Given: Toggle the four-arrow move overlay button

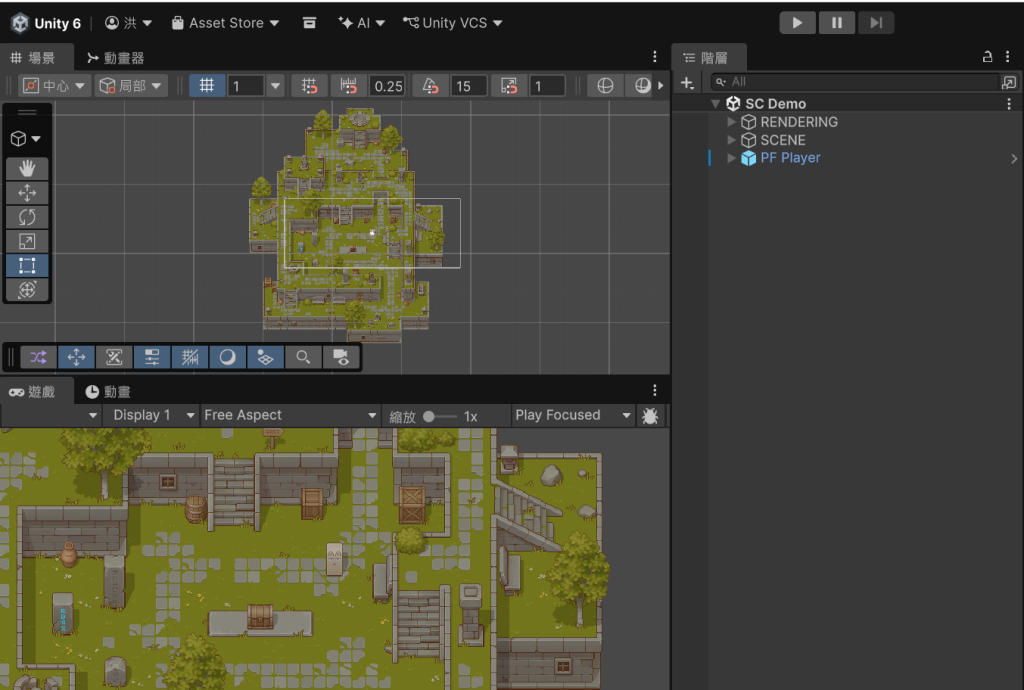Looking at the screenshot, I should click(x=76, y=357).
